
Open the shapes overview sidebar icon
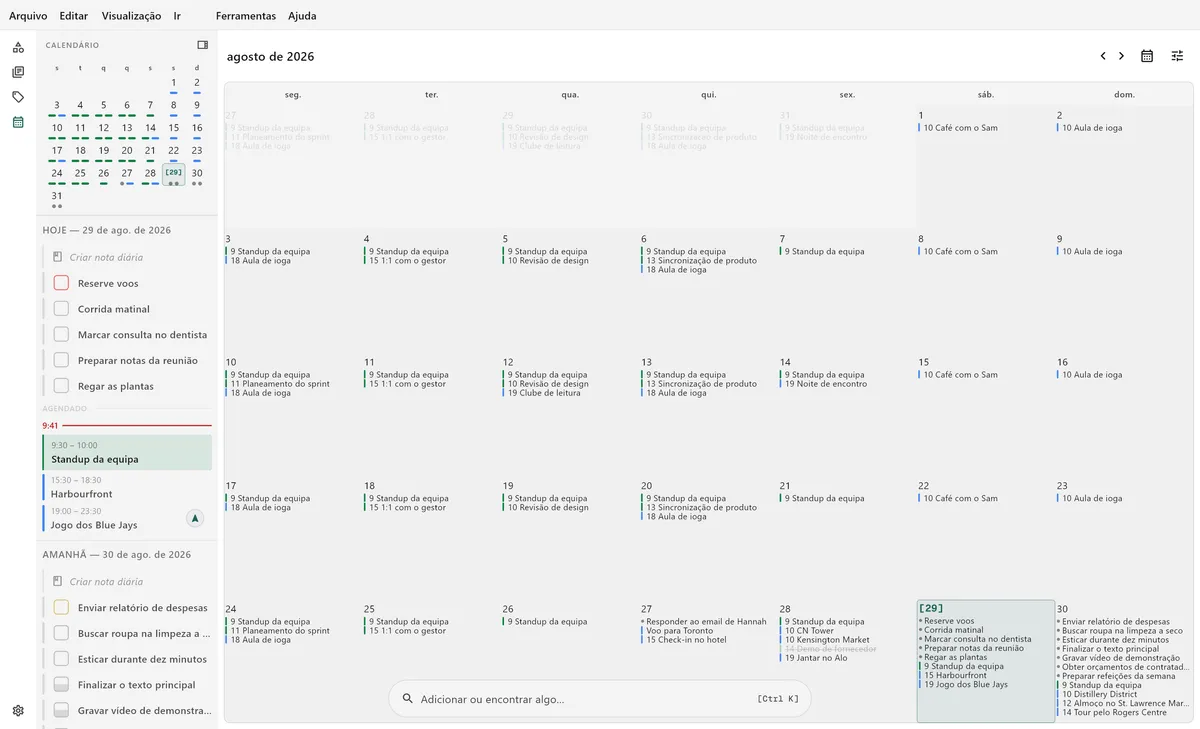coord(18,47)
